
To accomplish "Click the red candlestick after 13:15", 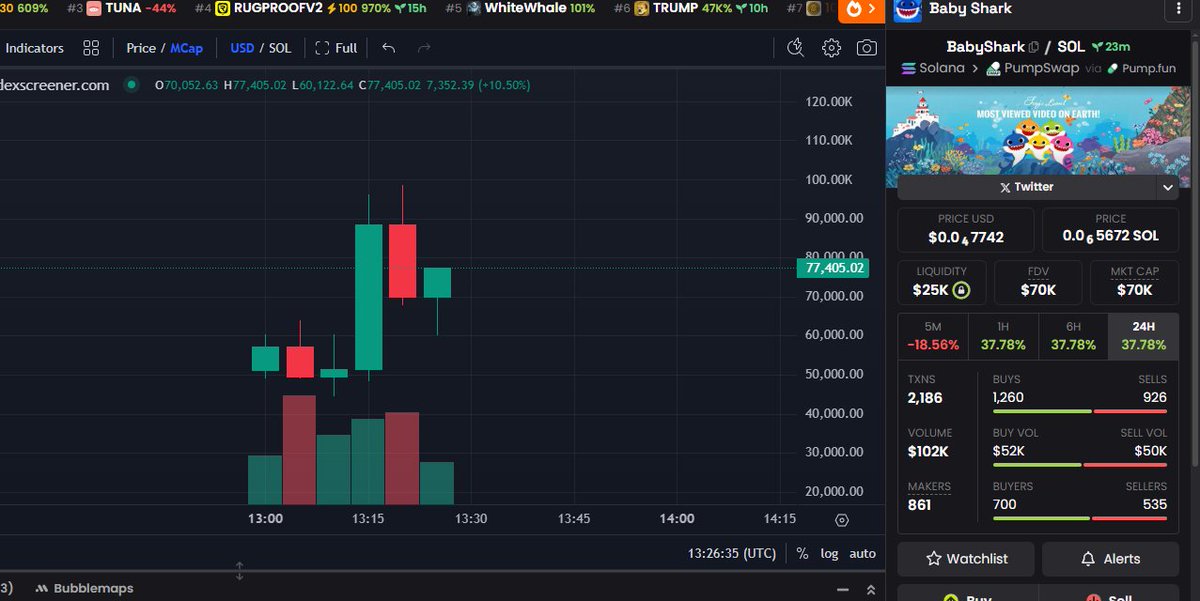I will click(x=403, y=261).
